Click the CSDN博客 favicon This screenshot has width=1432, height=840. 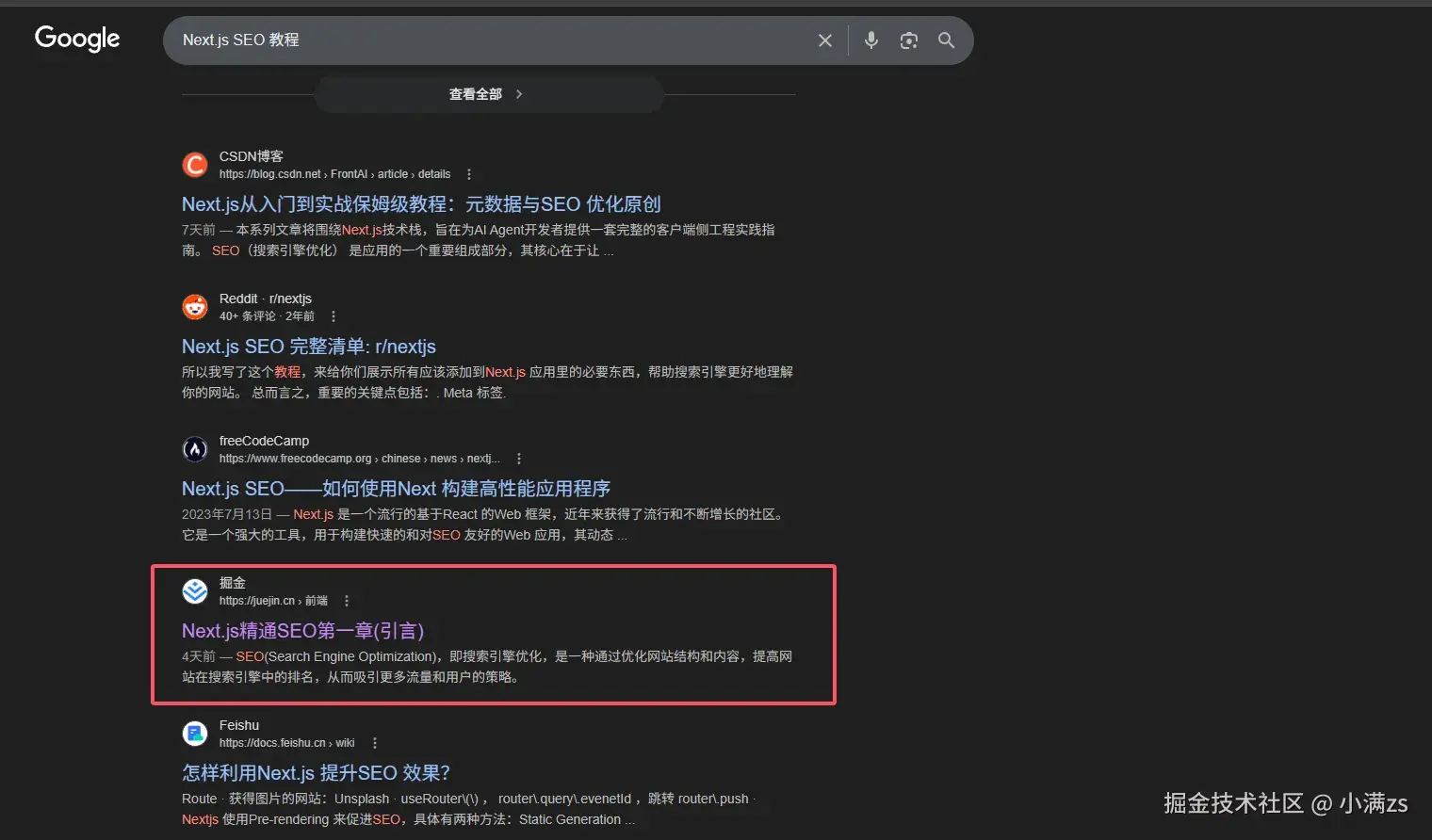pos(195,165)
